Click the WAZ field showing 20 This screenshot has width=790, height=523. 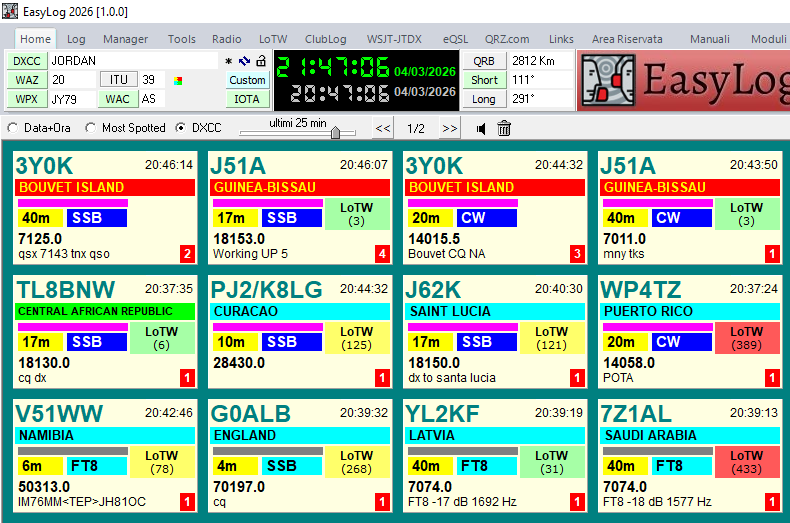73,80
